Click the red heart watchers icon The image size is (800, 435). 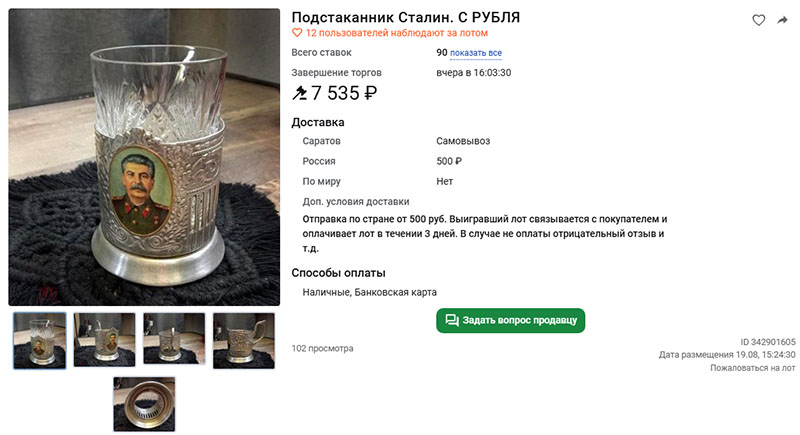(x=297, y=33)
